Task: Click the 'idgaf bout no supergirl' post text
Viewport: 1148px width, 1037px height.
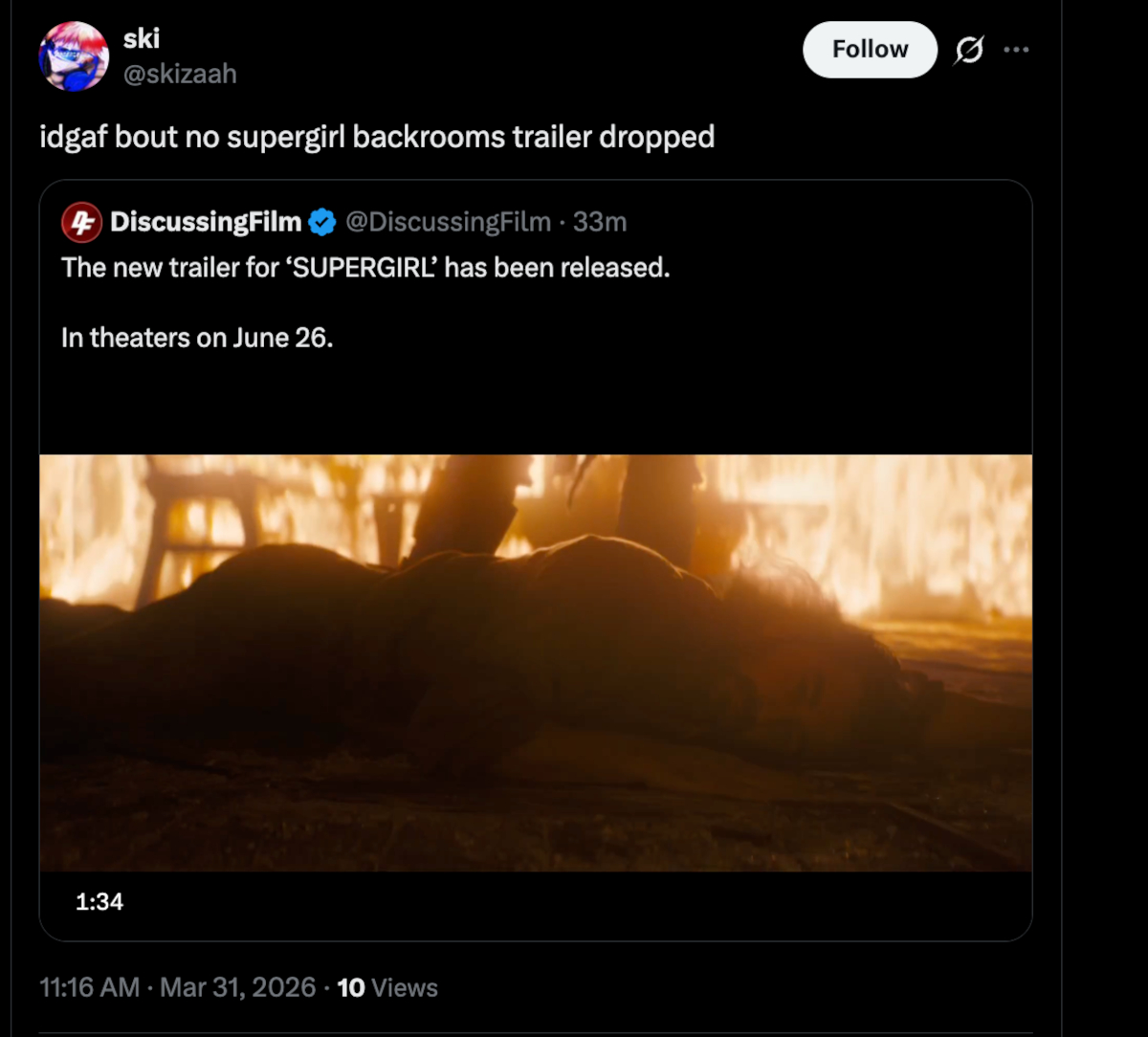Action: [377, 137]
